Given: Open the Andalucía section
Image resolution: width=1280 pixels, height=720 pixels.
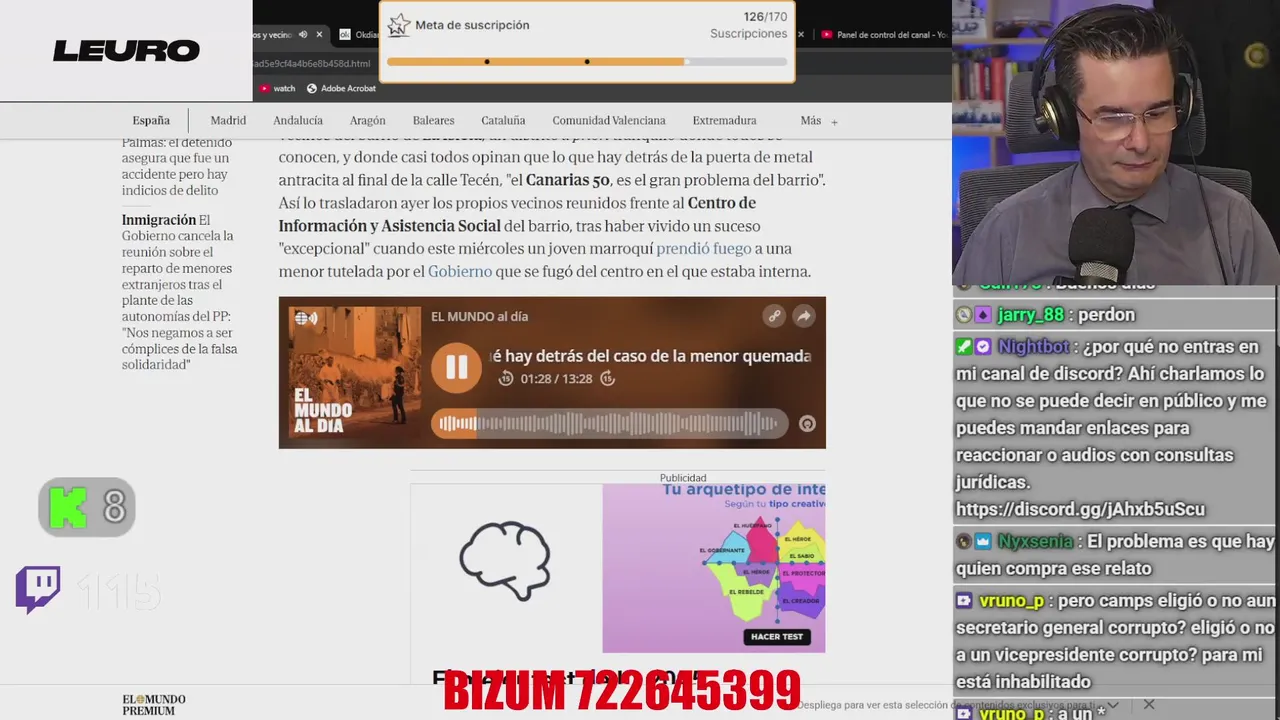Looking at the screenshot, I should point(298,120).
